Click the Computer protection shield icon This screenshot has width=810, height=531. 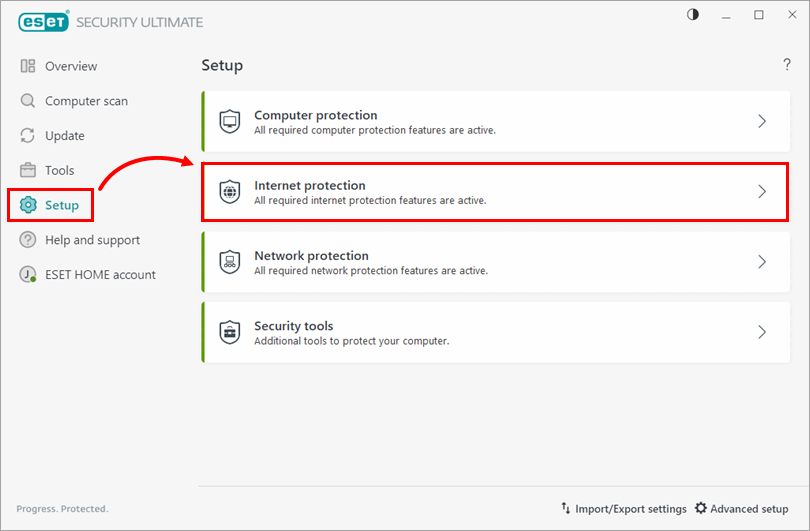click(230, 122)
